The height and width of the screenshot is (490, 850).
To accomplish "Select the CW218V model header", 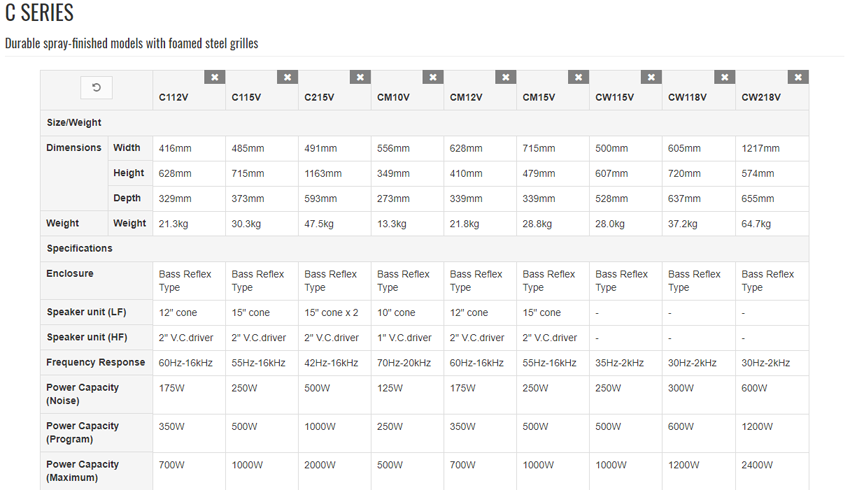I will (761, 98).
